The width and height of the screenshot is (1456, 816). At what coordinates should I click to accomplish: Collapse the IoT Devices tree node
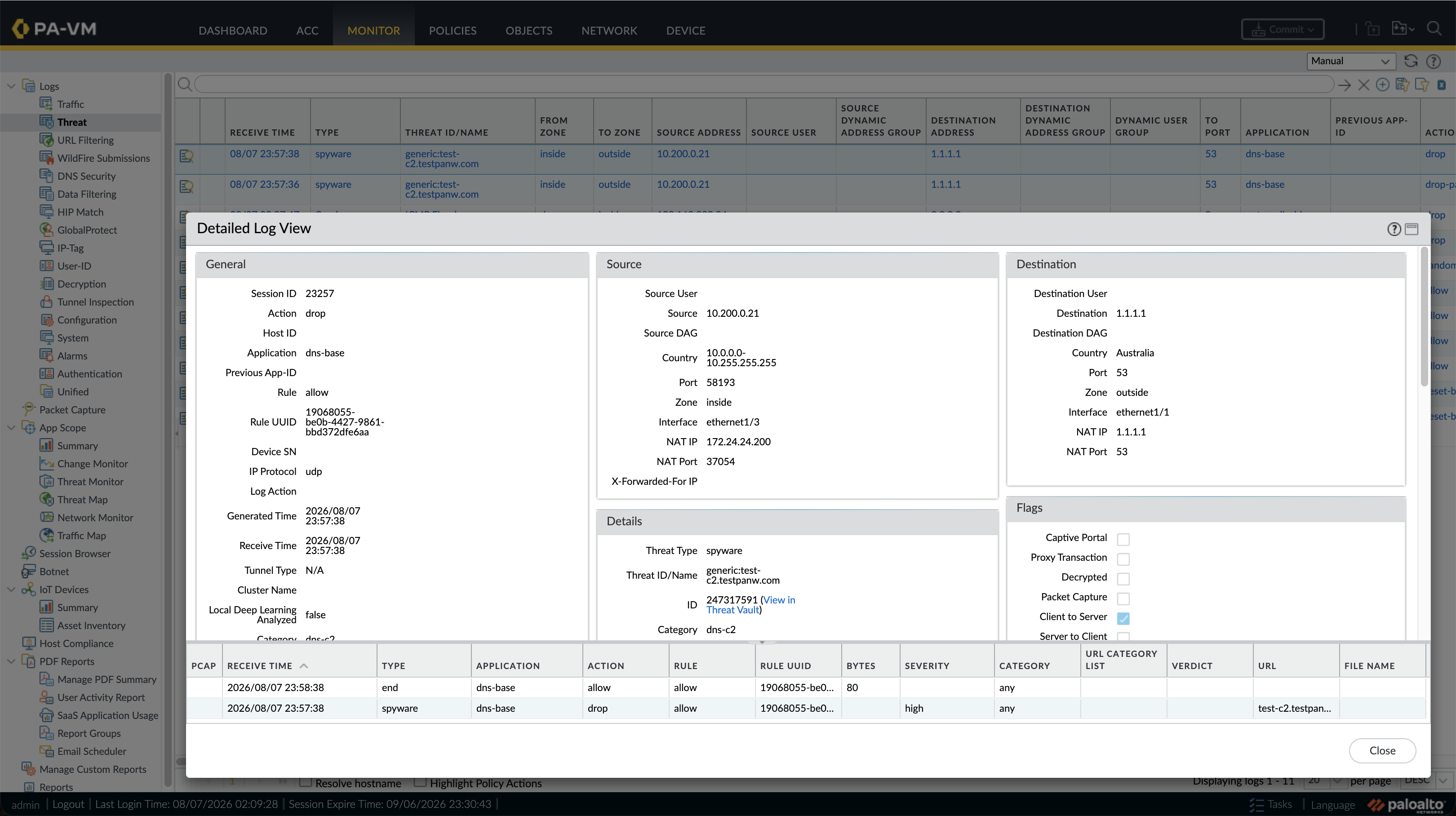[x=11, y=589]
